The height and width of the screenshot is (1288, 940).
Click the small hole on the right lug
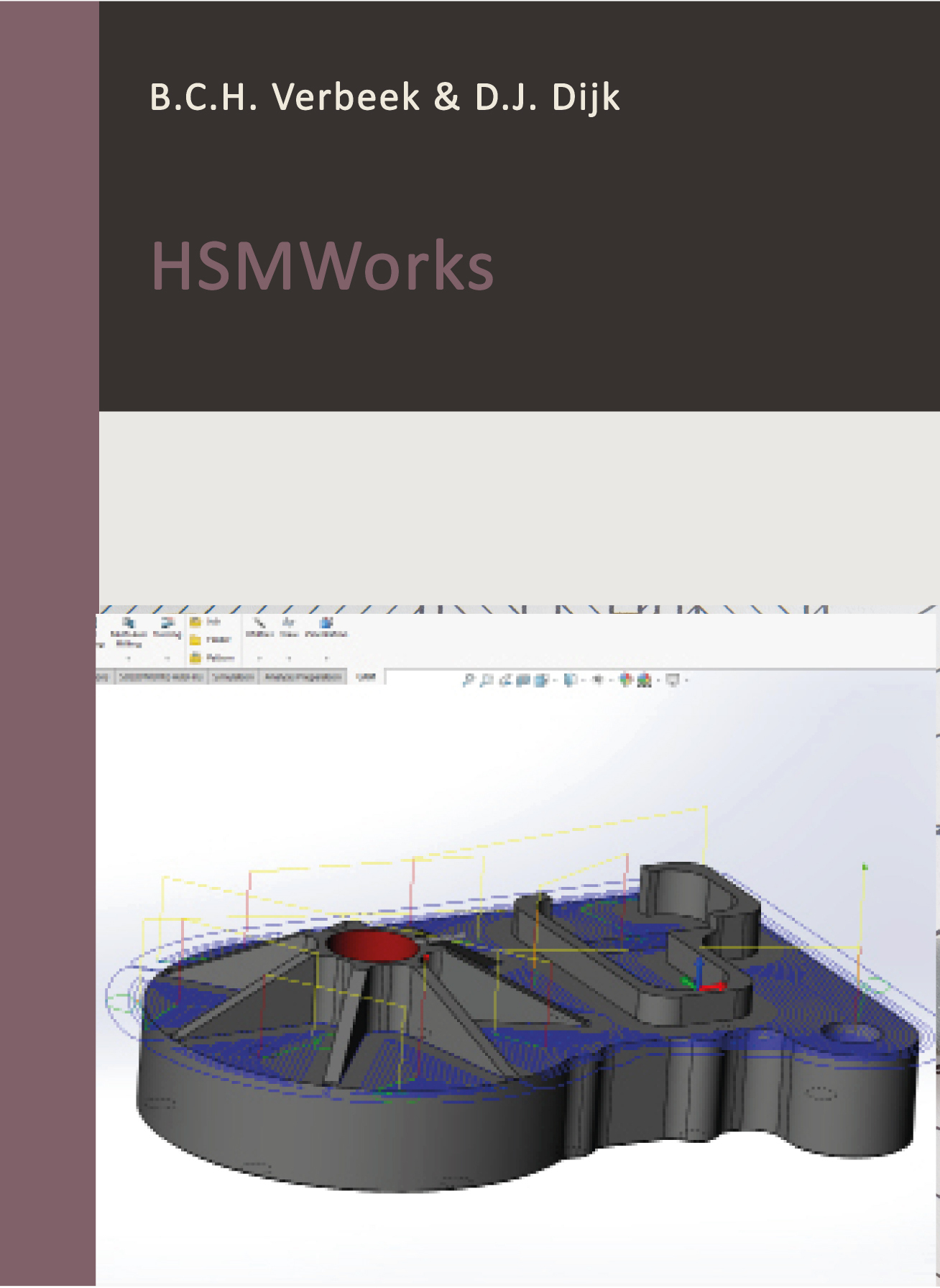pyautogui.click(x=852, y=1034)
